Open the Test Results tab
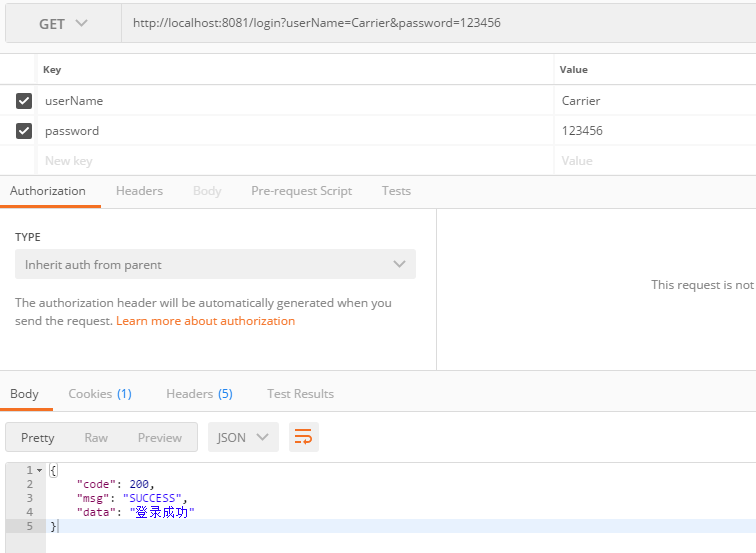Image resolution: width=756 pixels, height=553 pixels. pos(300,394)
